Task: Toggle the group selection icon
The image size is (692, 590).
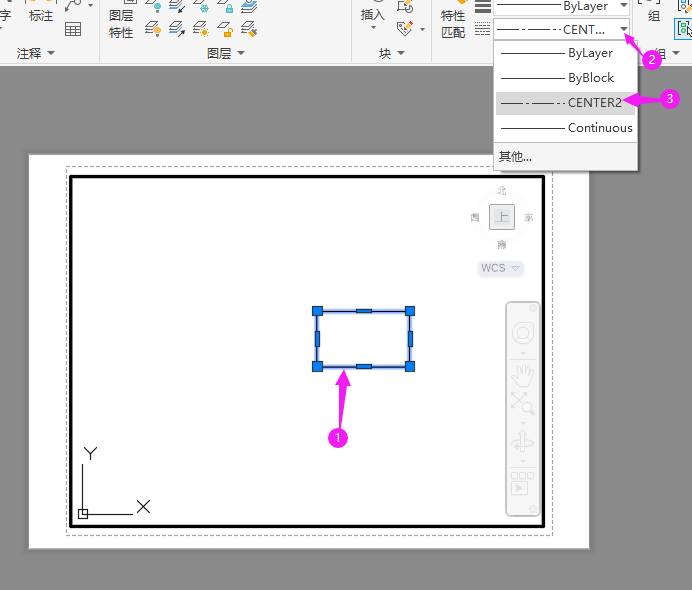Action: pyautogui.click(x=684, y=29)
